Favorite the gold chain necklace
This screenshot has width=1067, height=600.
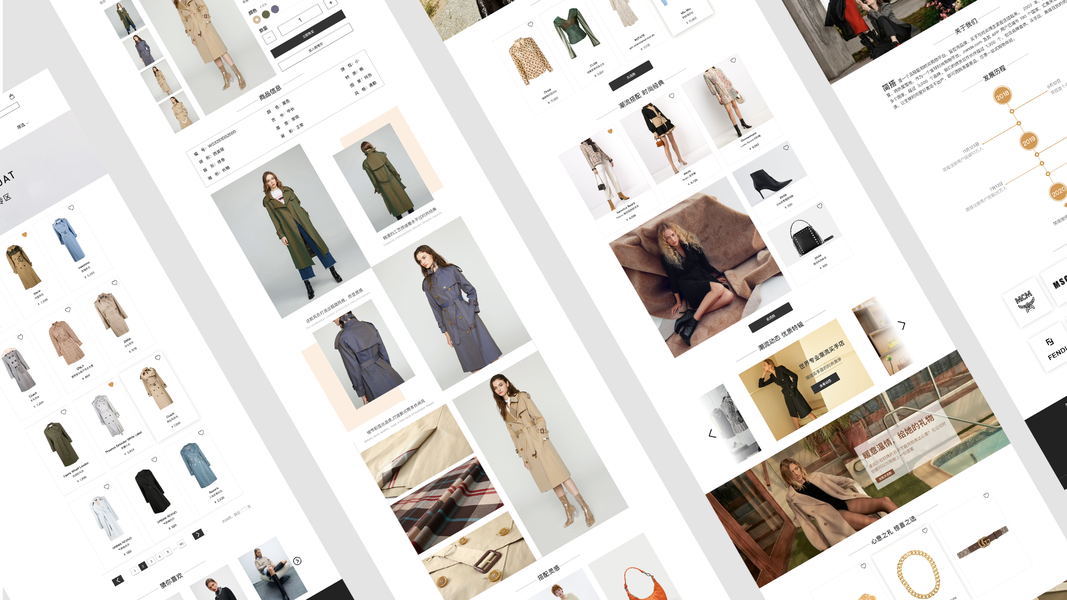pyautogui.click(x=925, y=531)
